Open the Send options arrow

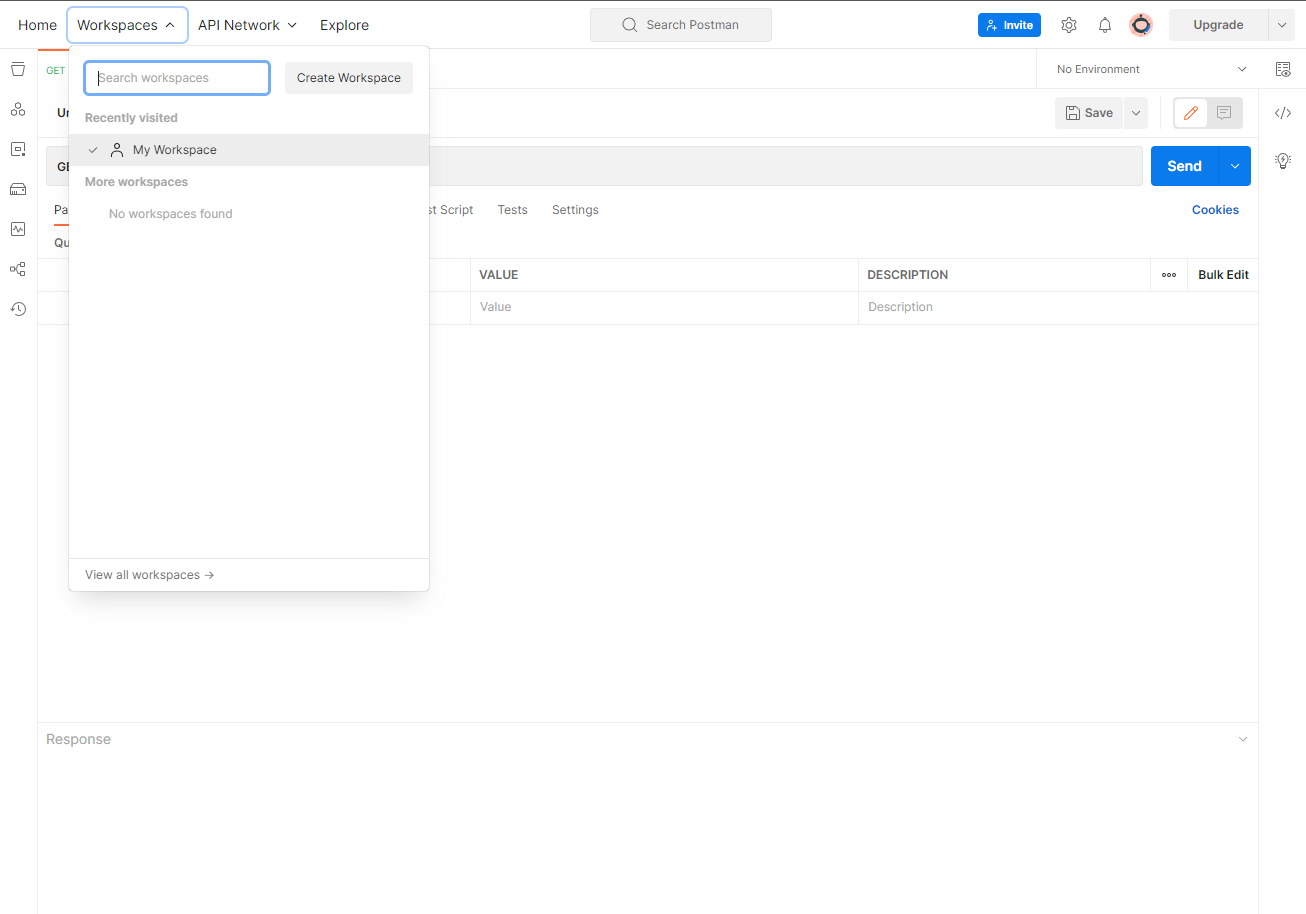1235,166
